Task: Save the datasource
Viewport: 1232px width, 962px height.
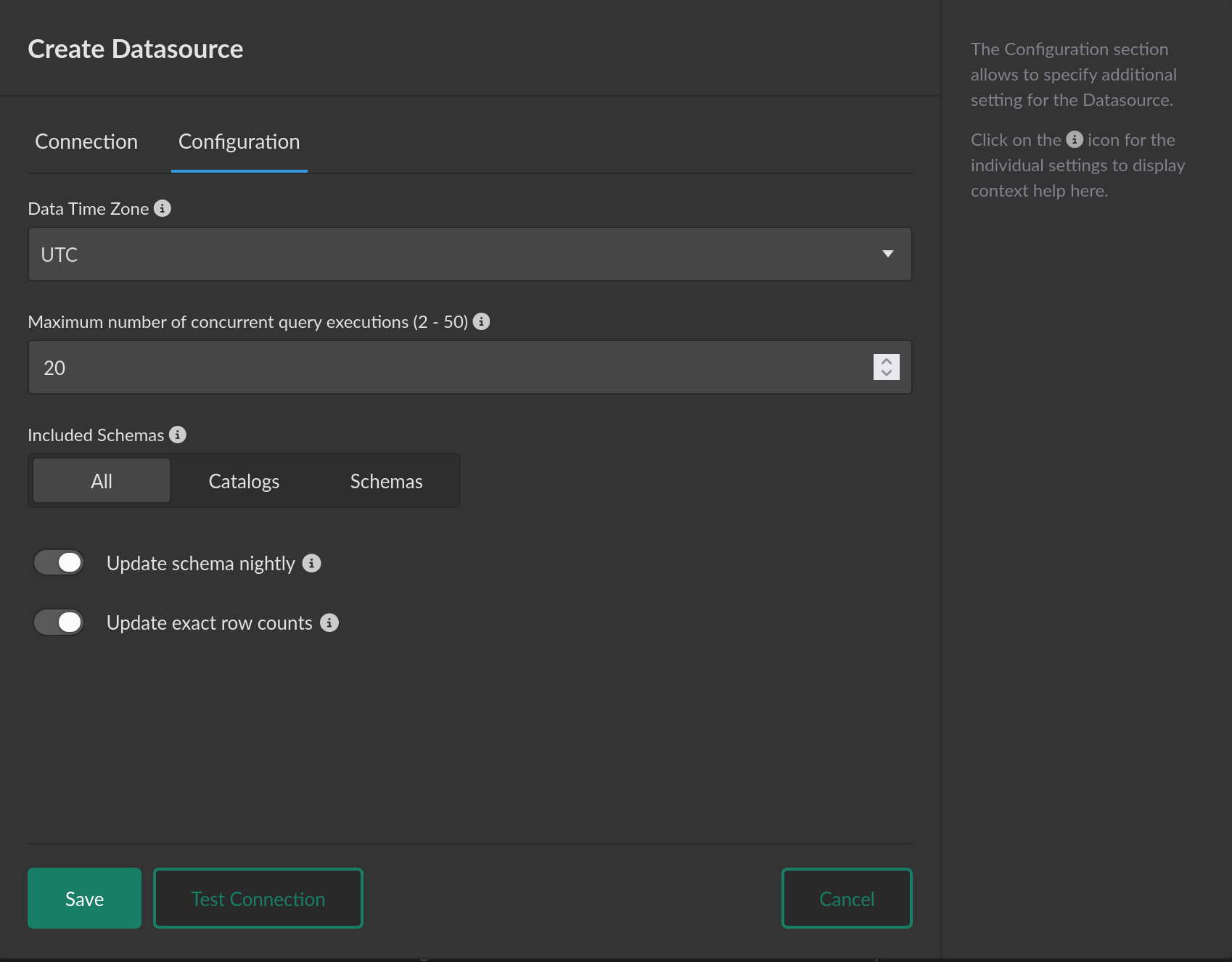Action: 84,898
